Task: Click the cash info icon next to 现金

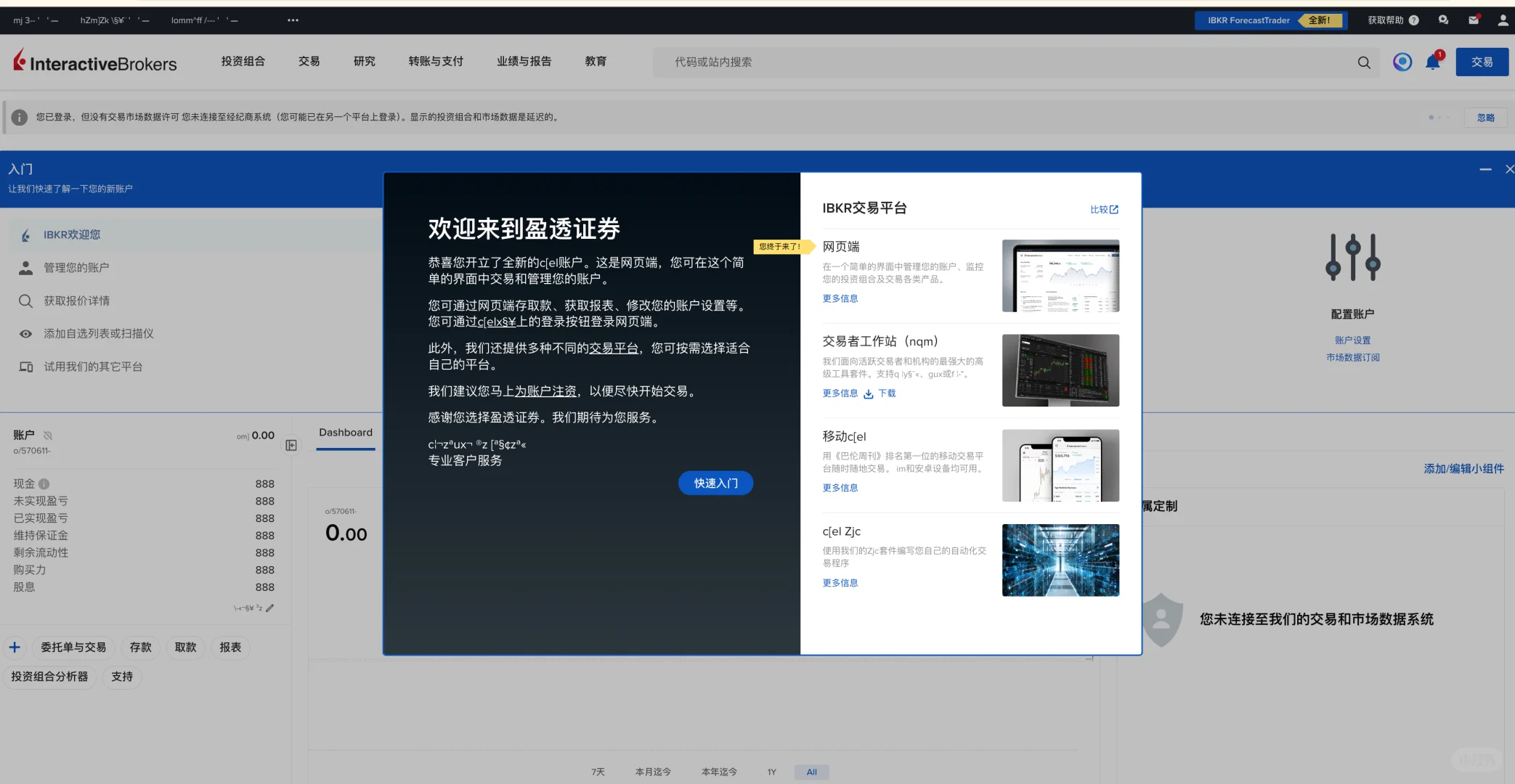Action: pos(44,484)
